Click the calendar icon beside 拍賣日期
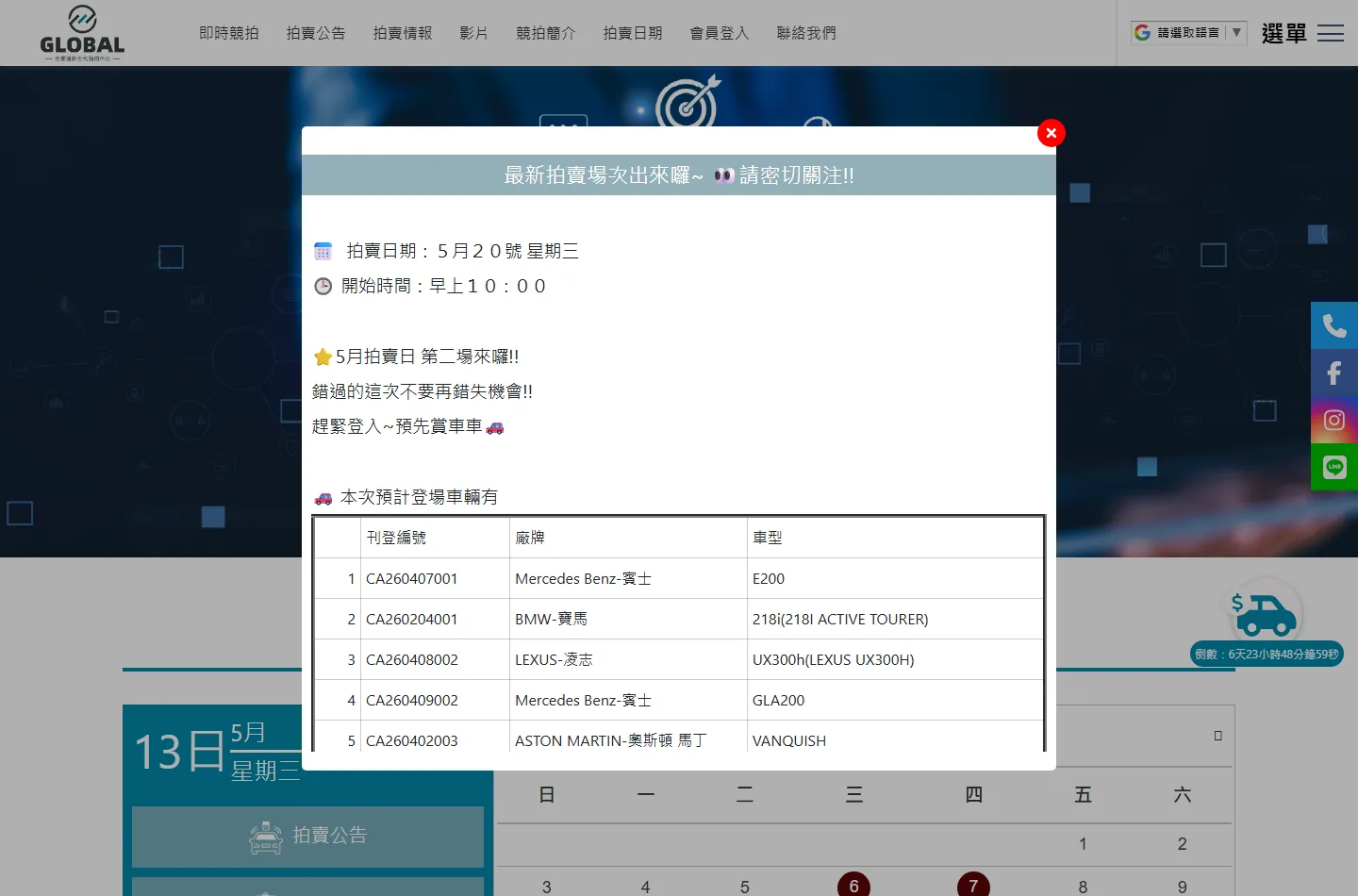This screenshot has width=1358, height=896. coord(323,251)
